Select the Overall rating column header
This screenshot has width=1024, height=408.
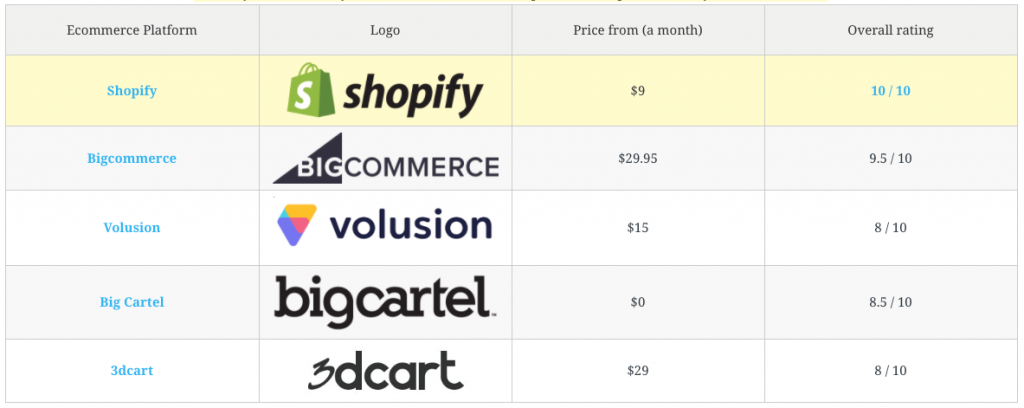coord(891,30)
